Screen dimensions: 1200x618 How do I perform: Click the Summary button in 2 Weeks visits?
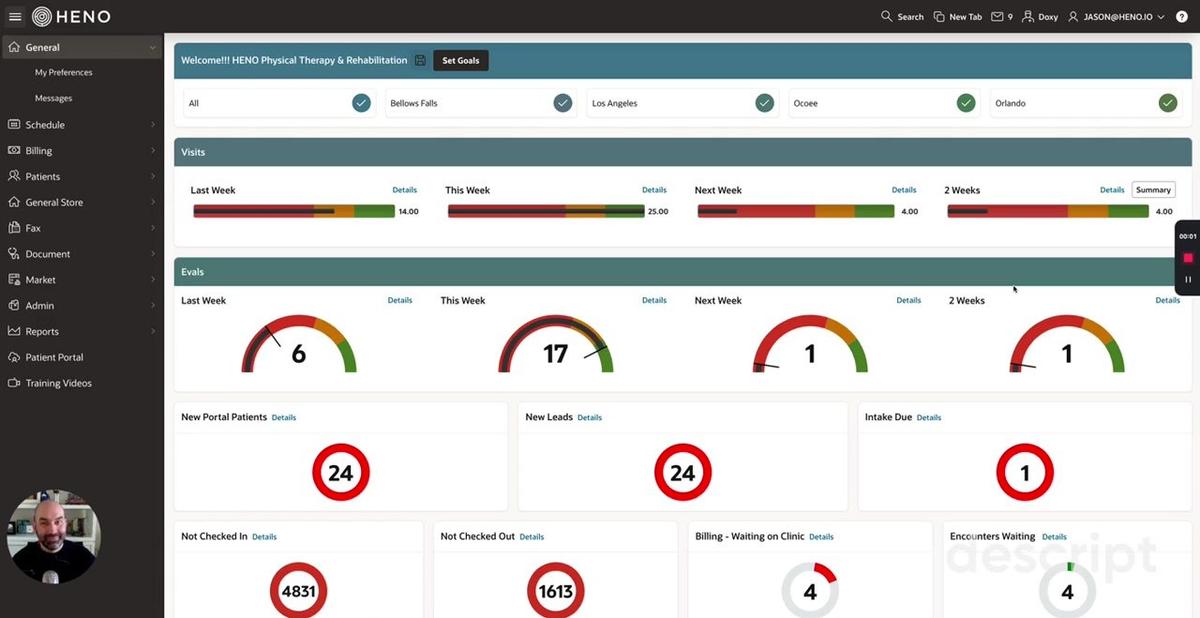coord(1153,189)
